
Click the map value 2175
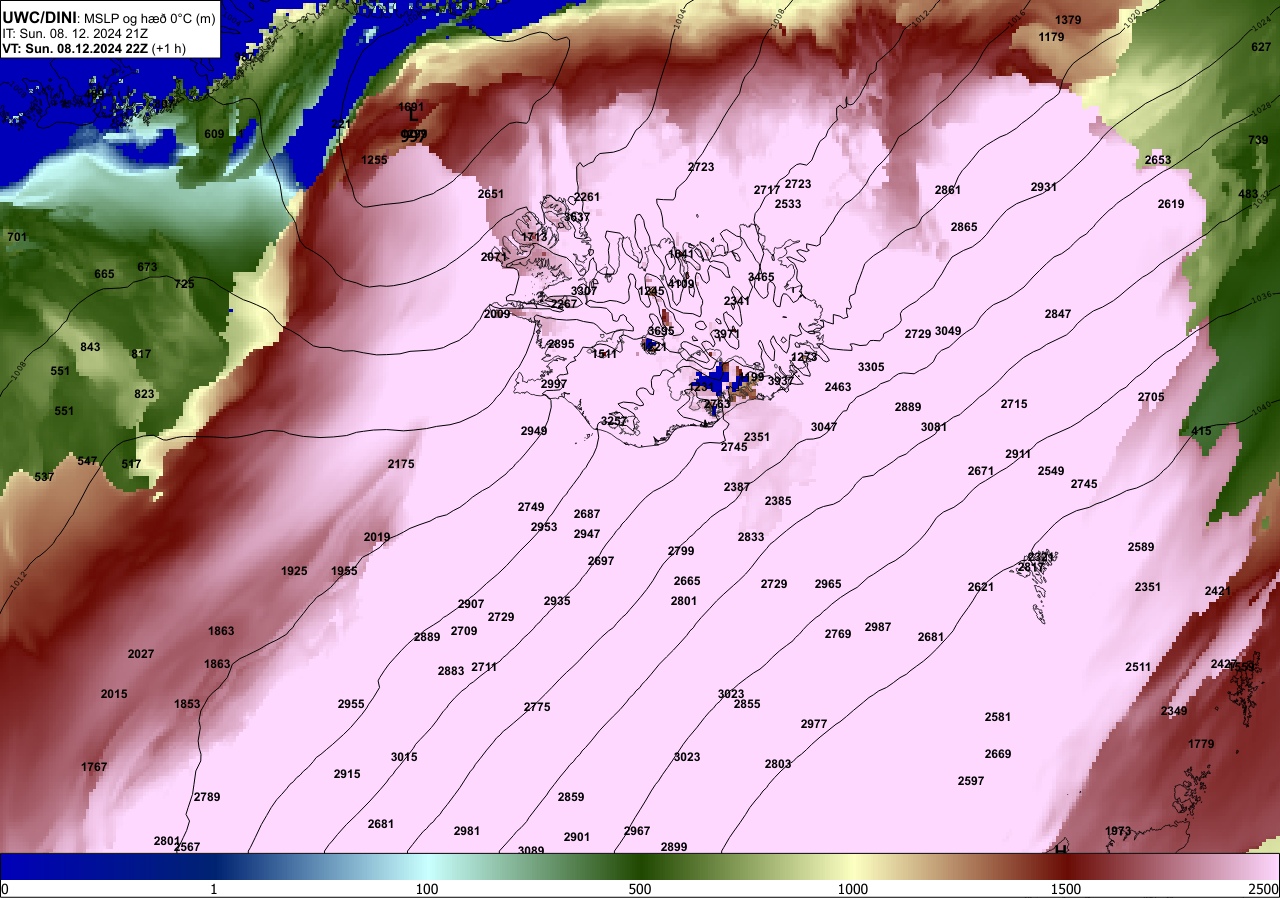[401, 464]
